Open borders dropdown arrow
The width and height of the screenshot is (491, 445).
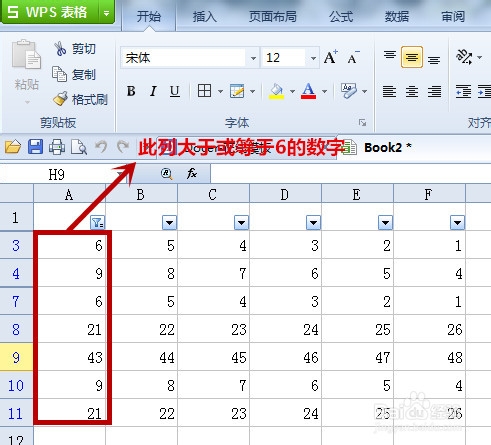[220, 91]
